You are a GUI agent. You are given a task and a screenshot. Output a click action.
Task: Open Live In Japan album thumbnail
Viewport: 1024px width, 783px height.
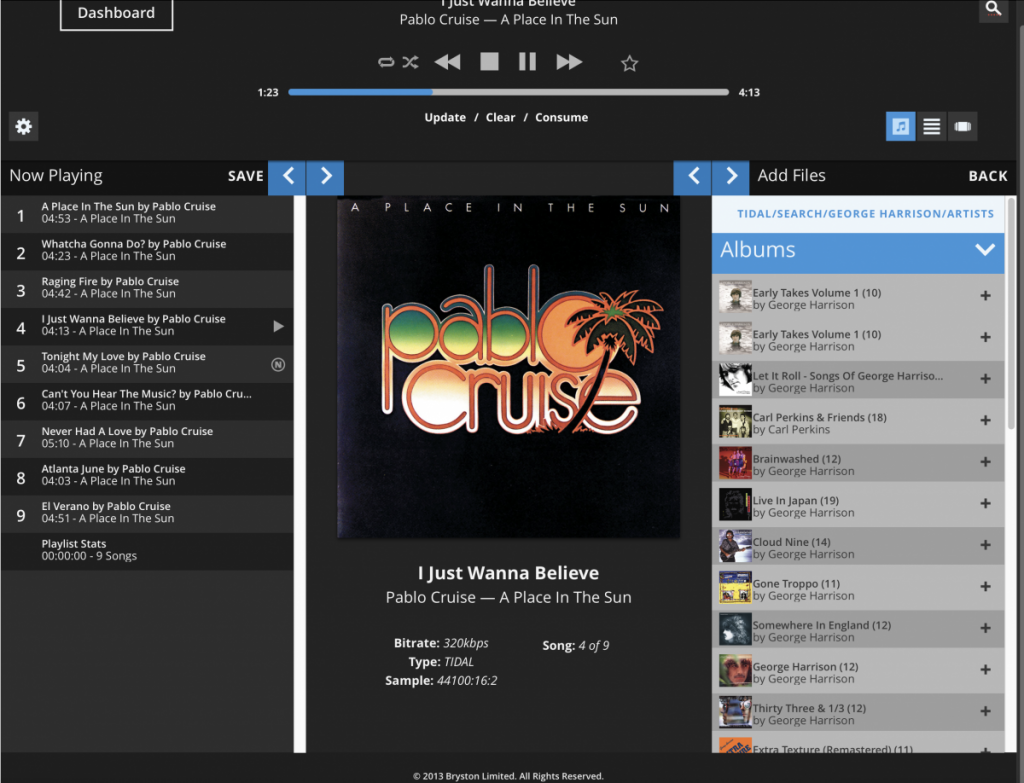pos(735,504)
